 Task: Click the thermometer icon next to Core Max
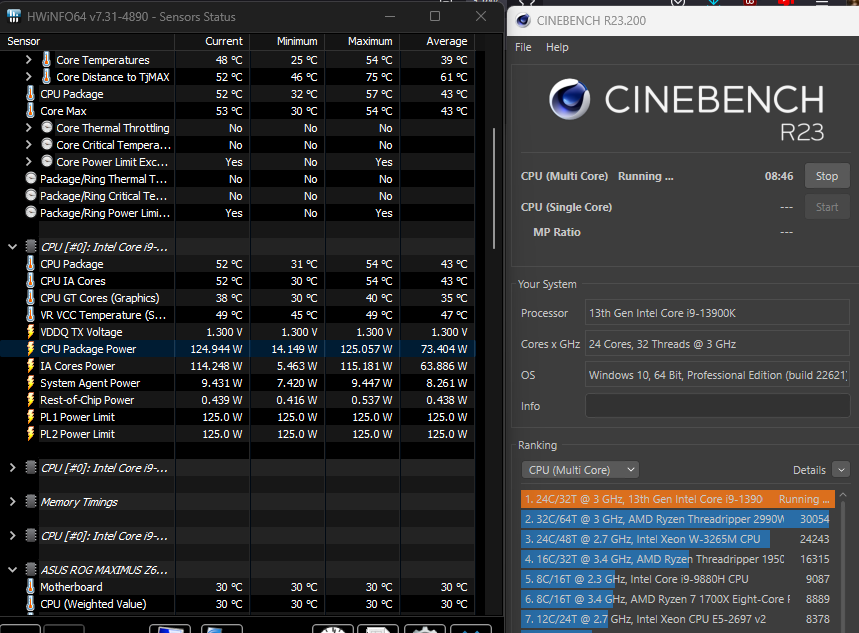tap(31, 110)
